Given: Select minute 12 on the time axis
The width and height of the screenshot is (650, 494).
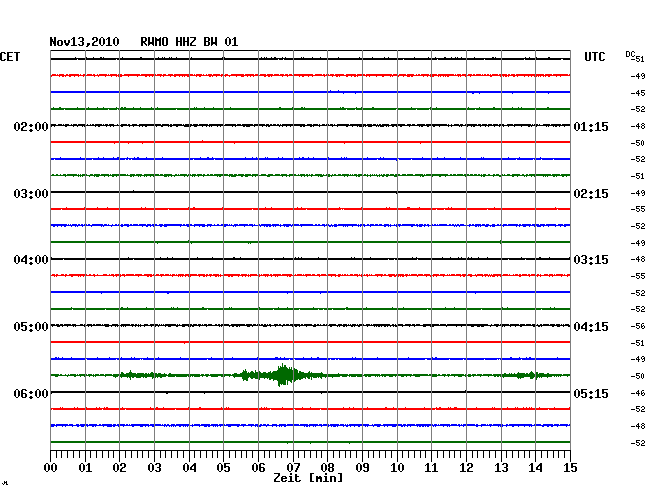Looking at the screenshot, I should pos(466,467).
